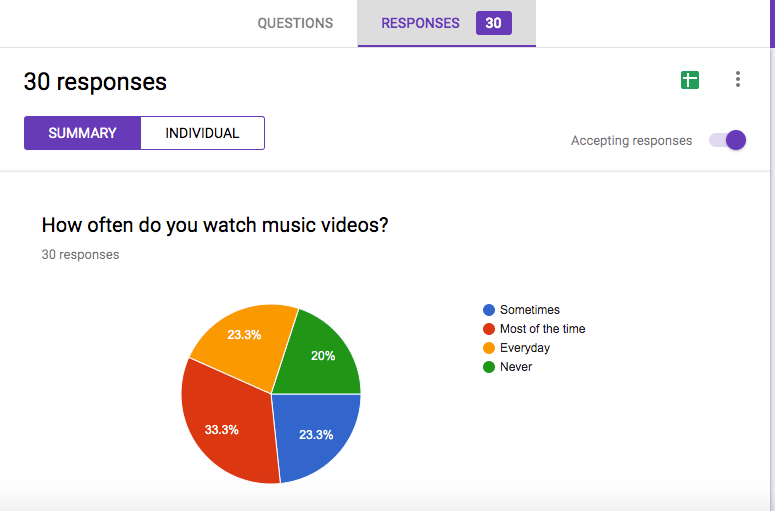
Task: Toggle the Accepting responses switch
Action: (x=728, y=140)
